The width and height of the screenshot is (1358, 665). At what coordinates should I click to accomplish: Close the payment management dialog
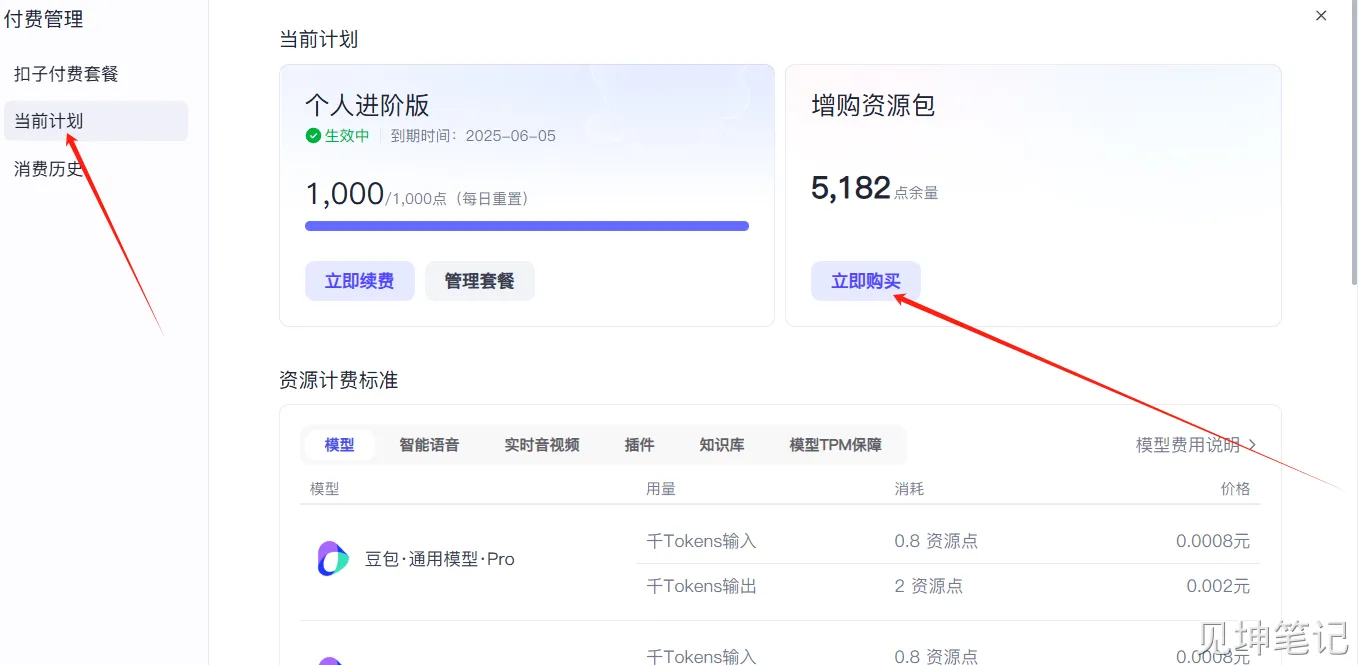(x=1321, y=16)
